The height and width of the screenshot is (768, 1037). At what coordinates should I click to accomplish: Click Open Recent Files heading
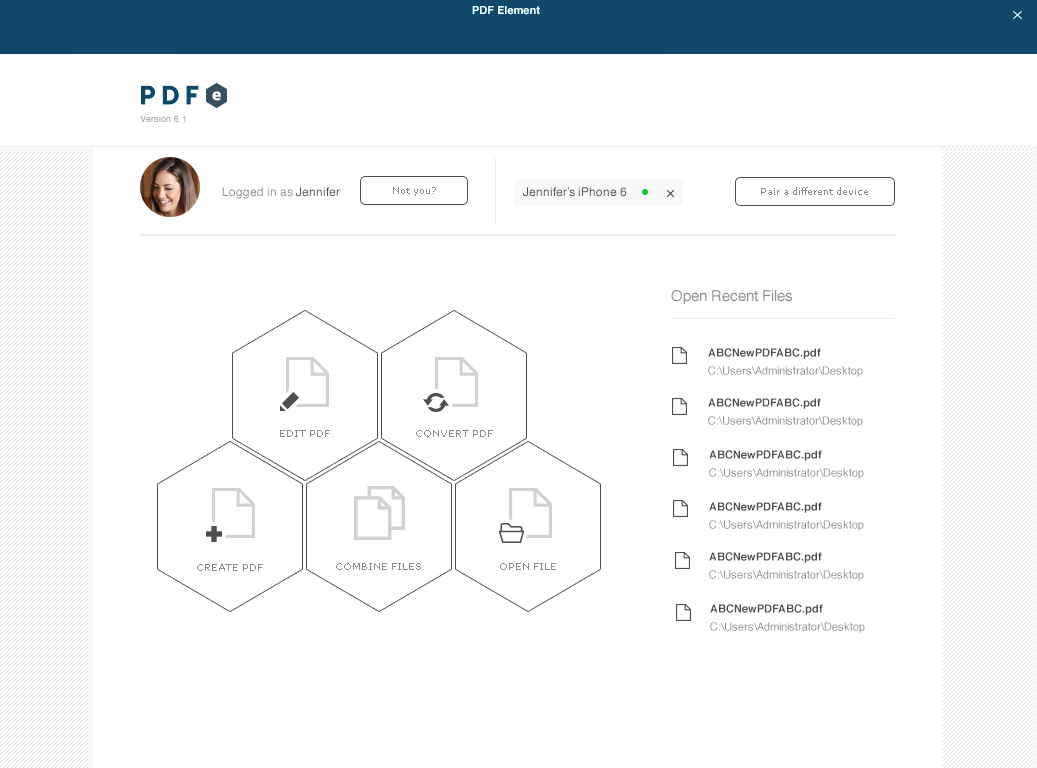pos(731,296)
